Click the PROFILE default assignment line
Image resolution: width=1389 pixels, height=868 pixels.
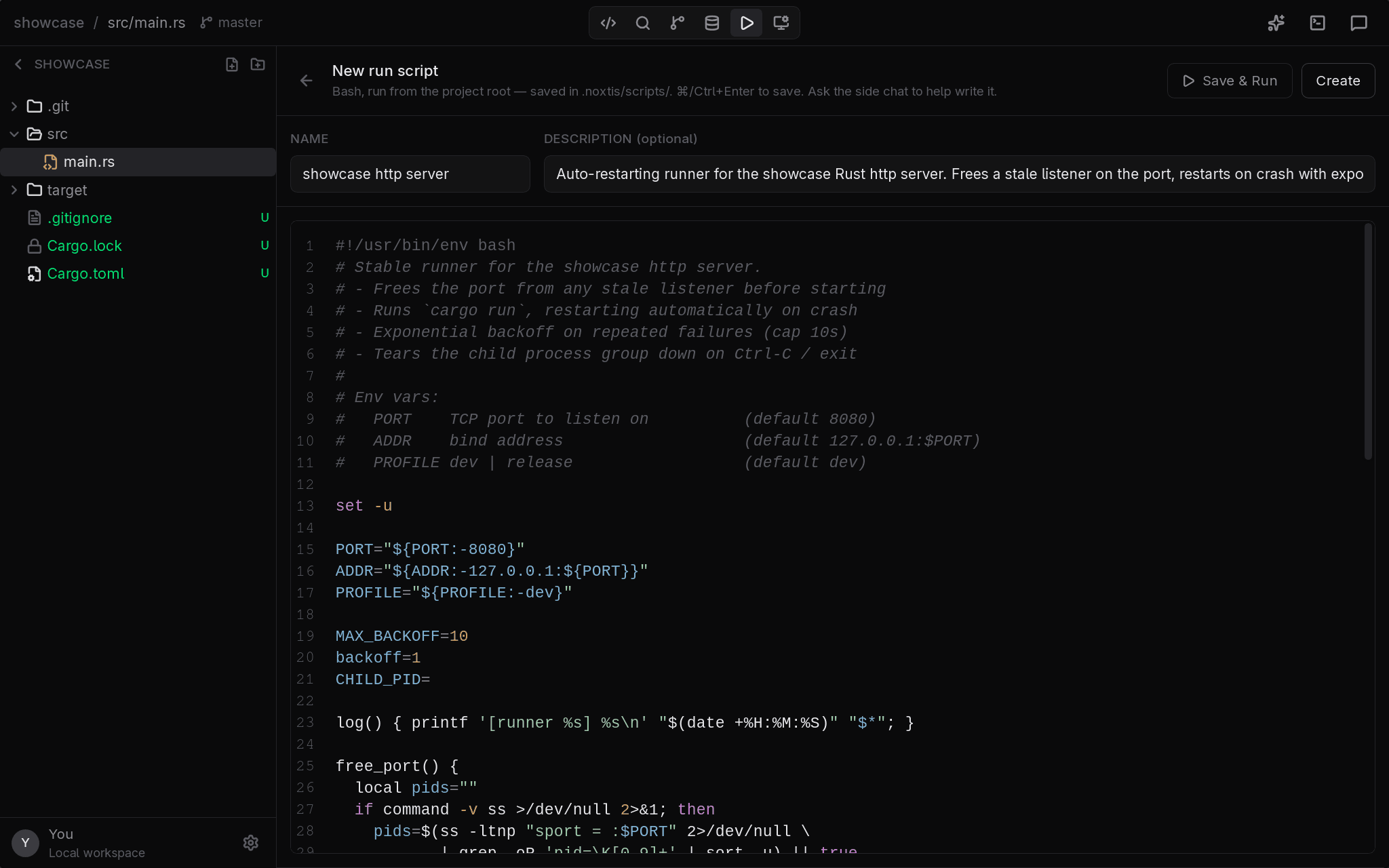[x=454, y=593]
